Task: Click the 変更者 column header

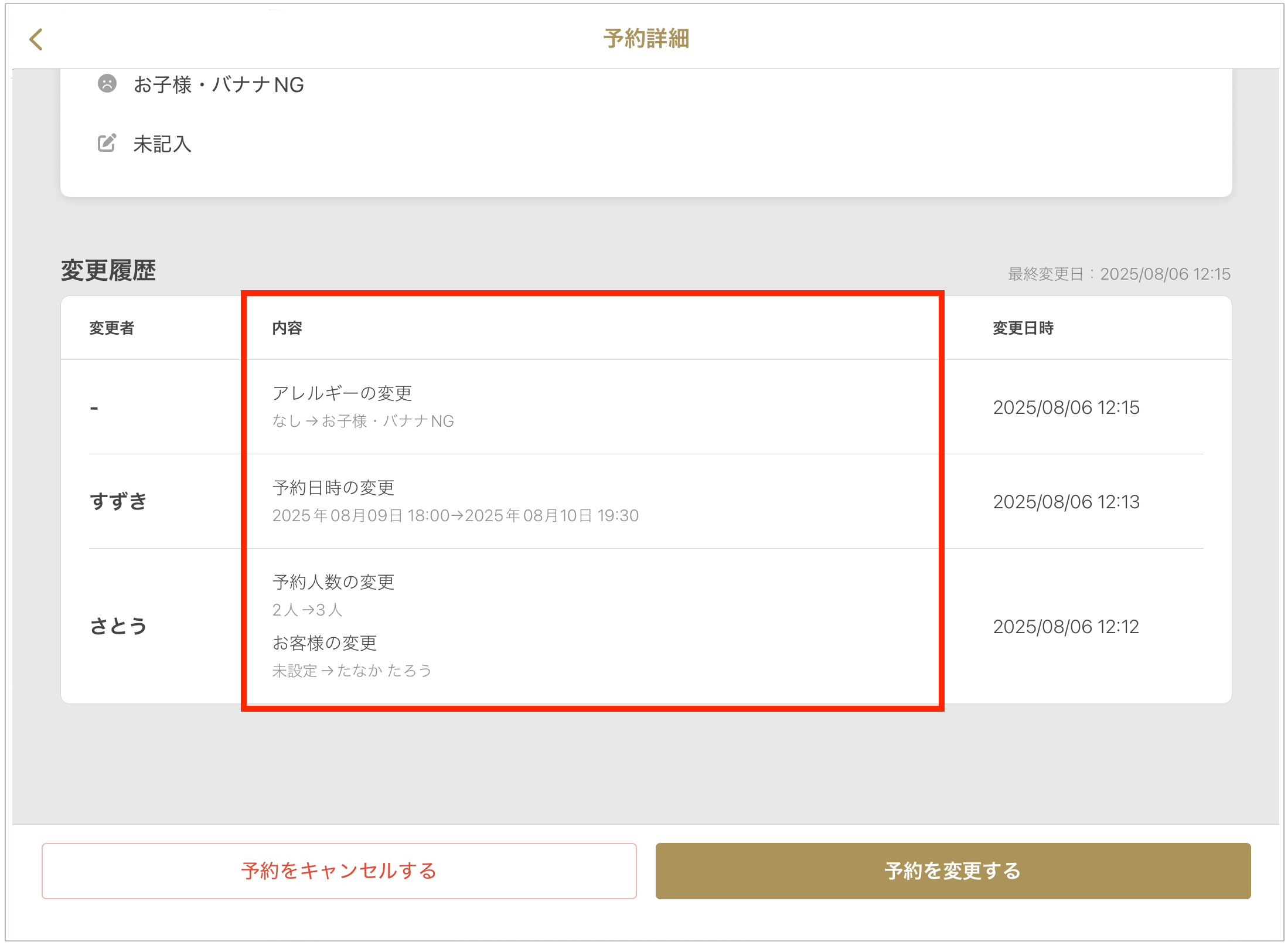Action: (112, 328)
